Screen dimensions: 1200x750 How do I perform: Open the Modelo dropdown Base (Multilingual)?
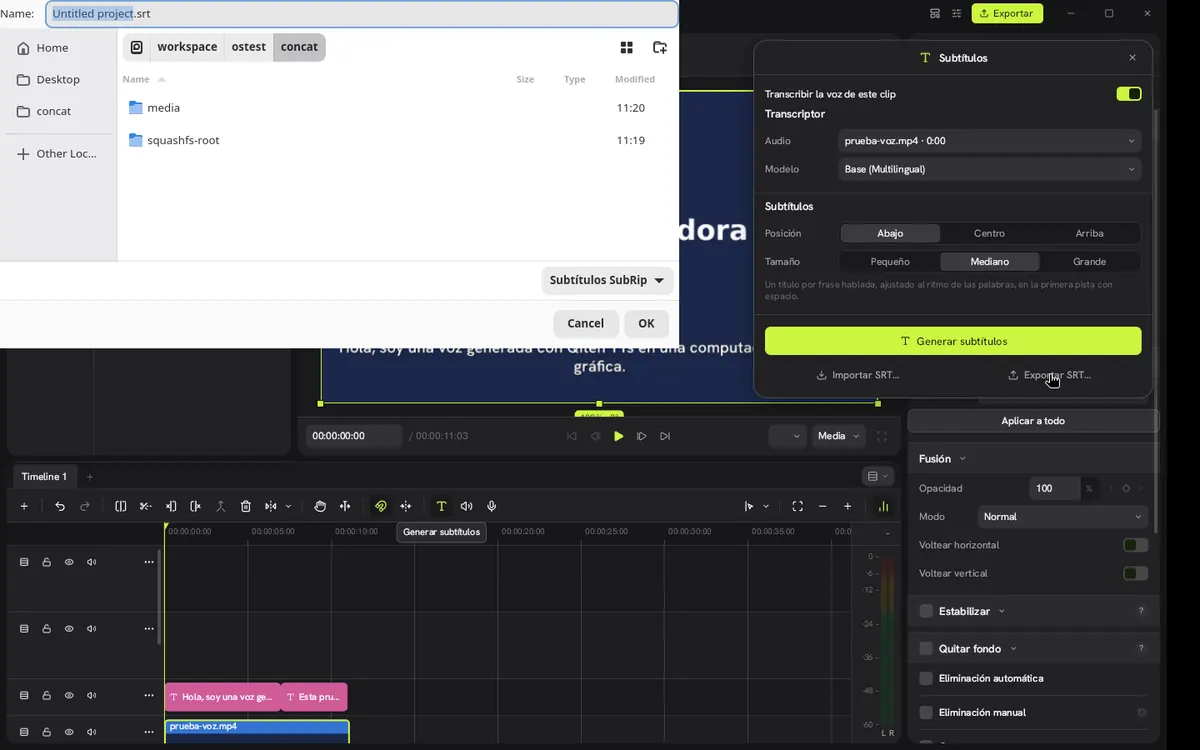coord(989,169)
